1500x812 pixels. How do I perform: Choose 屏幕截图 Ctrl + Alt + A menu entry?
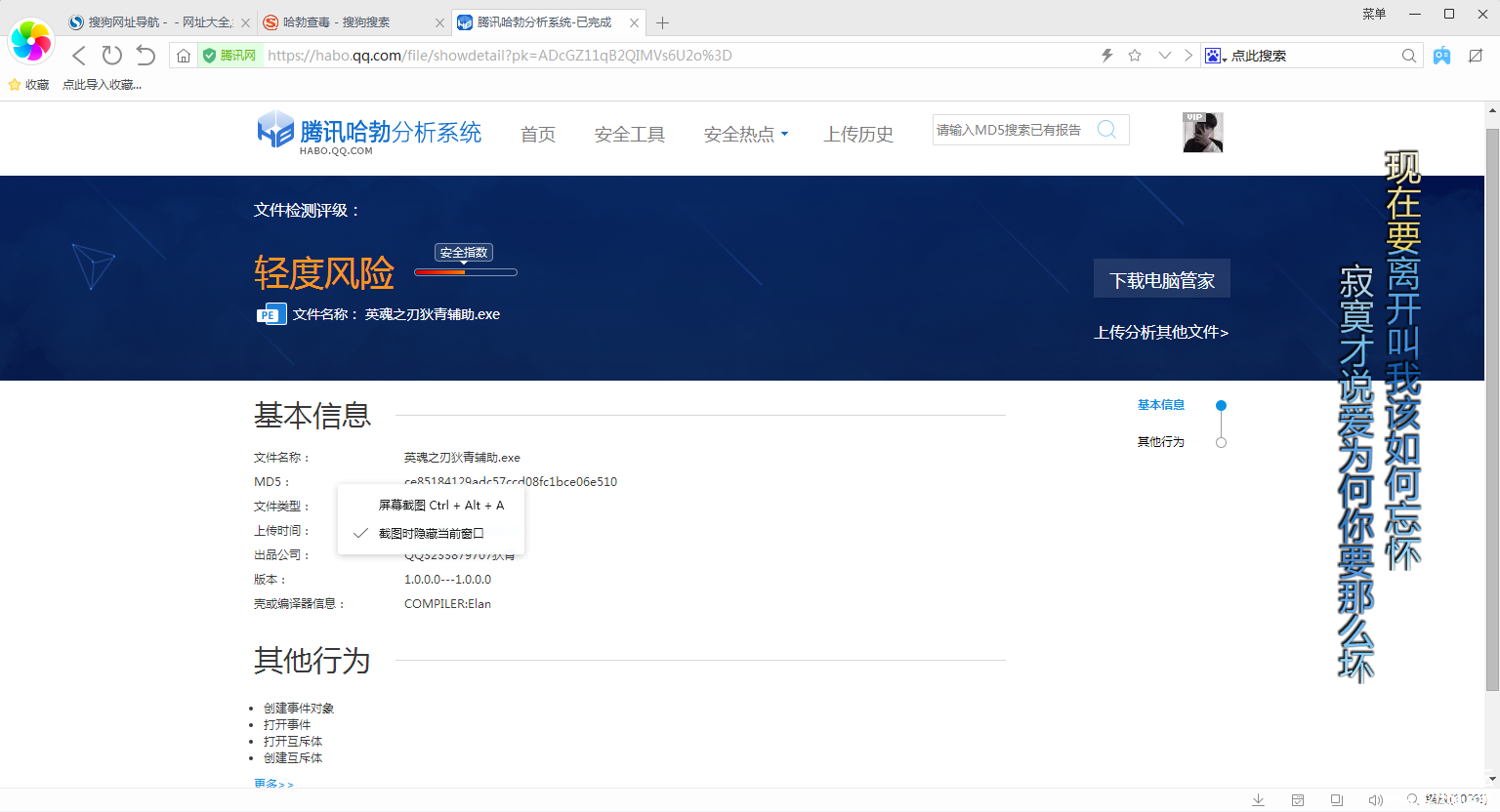pos(432,506)
